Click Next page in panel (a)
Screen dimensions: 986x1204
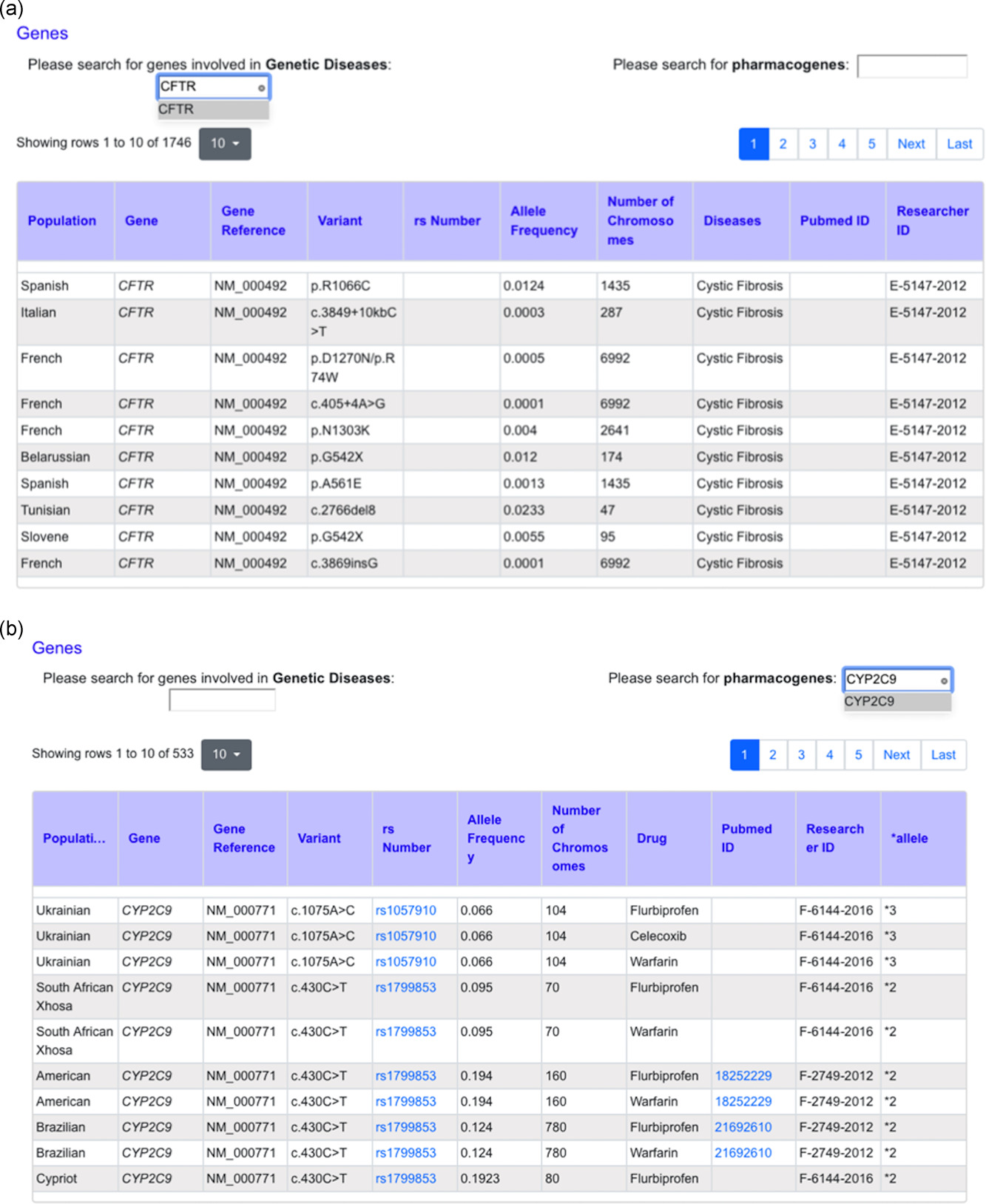911,144
